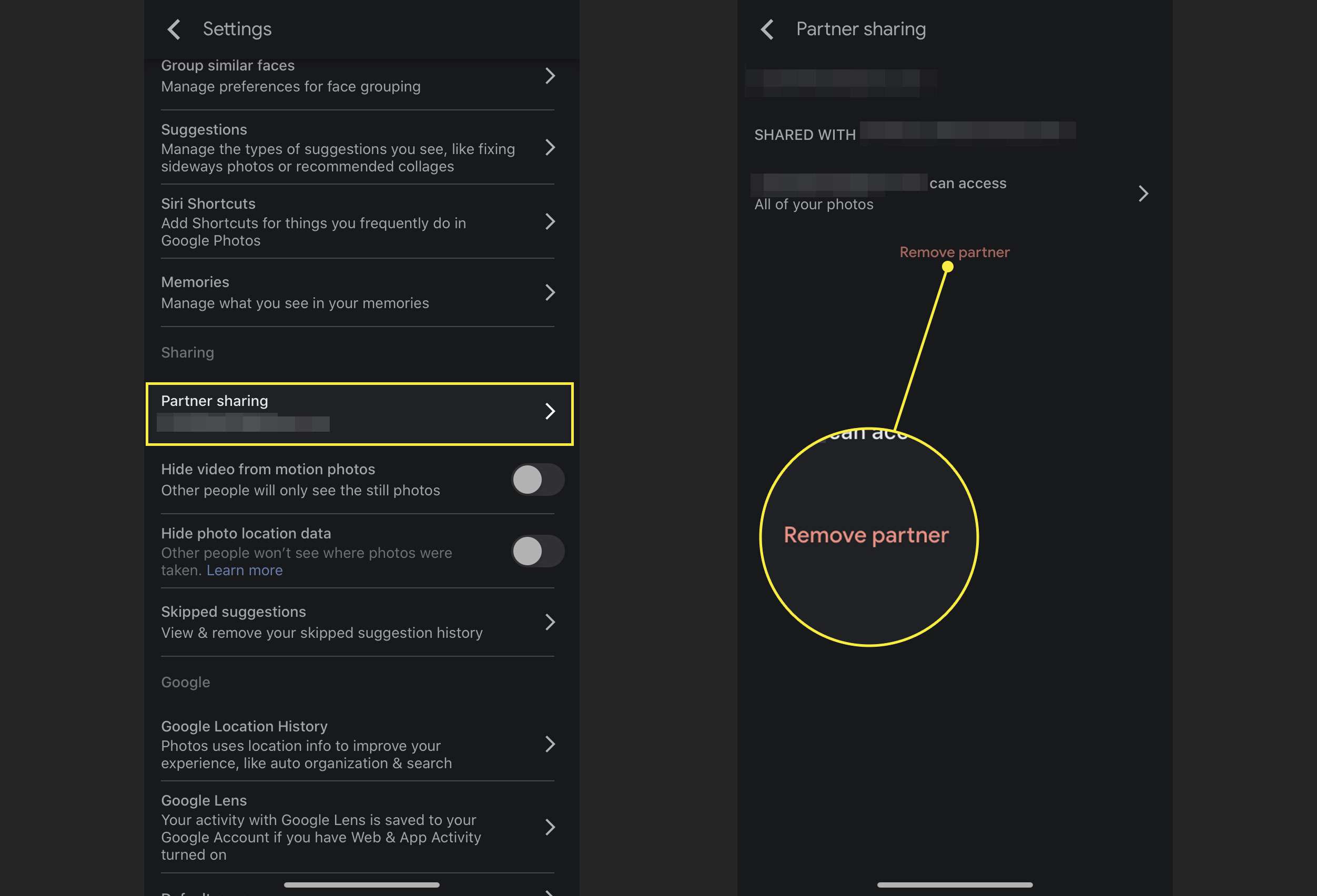Click the Suggestions settings chevron
Viewport: 1317px width, 896px height.
pos(549,147)
